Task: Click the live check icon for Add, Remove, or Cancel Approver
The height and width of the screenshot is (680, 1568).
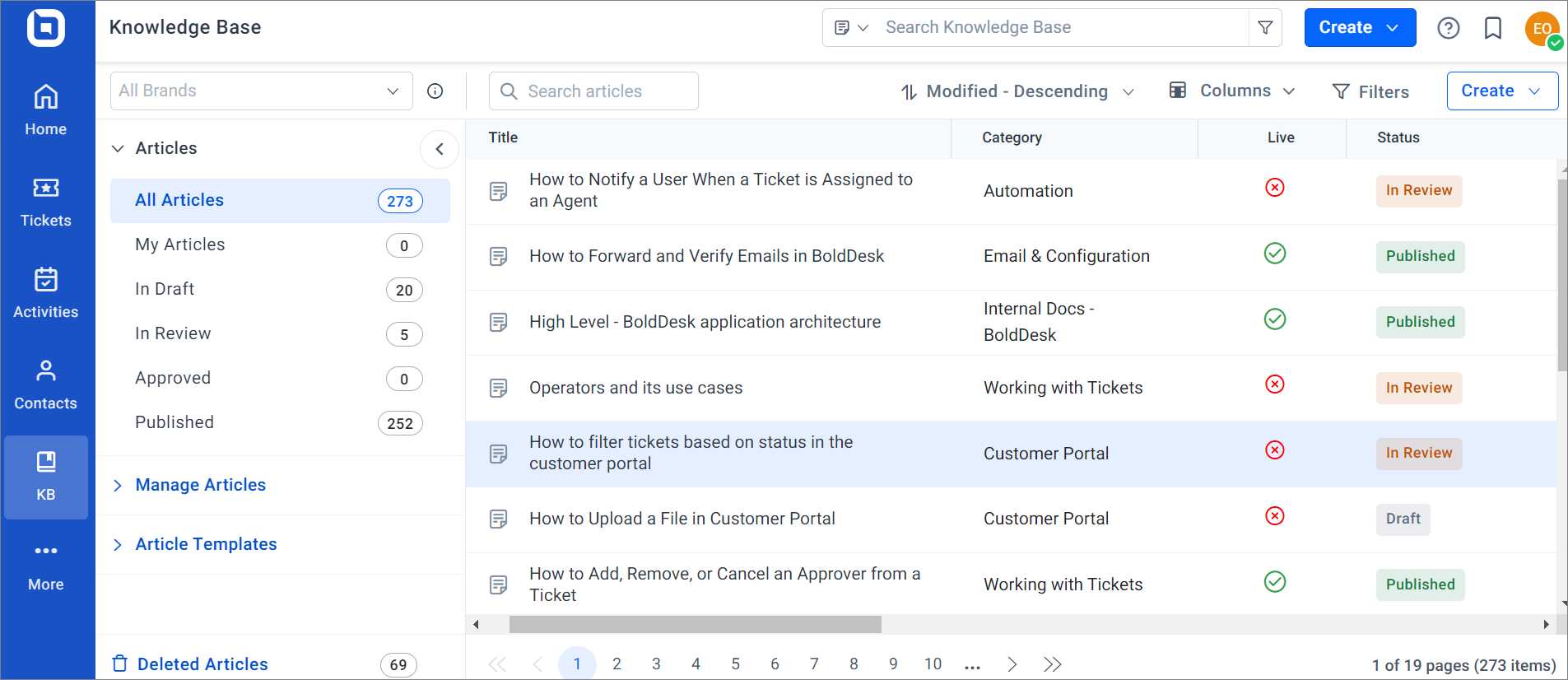Action: pyautogui.click(x=1275, y=582)
